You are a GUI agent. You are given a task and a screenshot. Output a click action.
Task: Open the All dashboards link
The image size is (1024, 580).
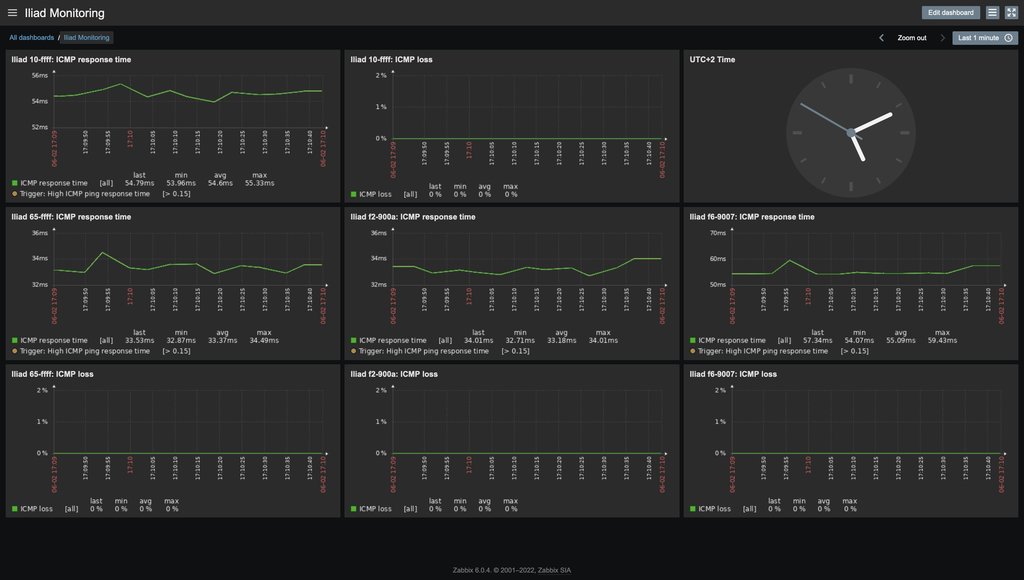click(31, 38)
